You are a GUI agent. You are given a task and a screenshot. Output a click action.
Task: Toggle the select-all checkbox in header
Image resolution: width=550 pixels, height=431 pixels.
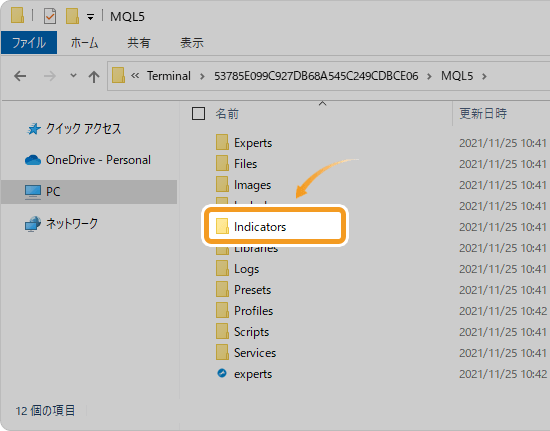199,113
